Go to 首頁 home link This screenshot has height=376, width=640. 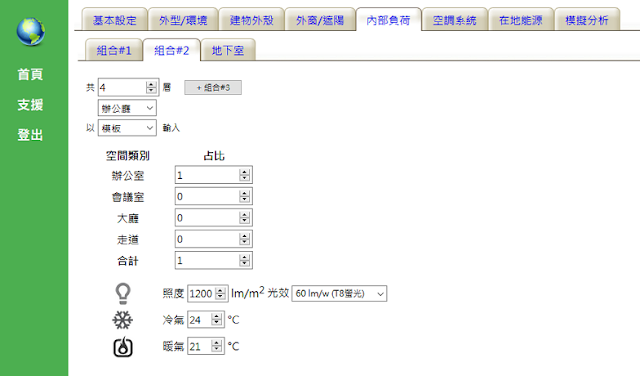pyautogui.click(x=30, y=75)
